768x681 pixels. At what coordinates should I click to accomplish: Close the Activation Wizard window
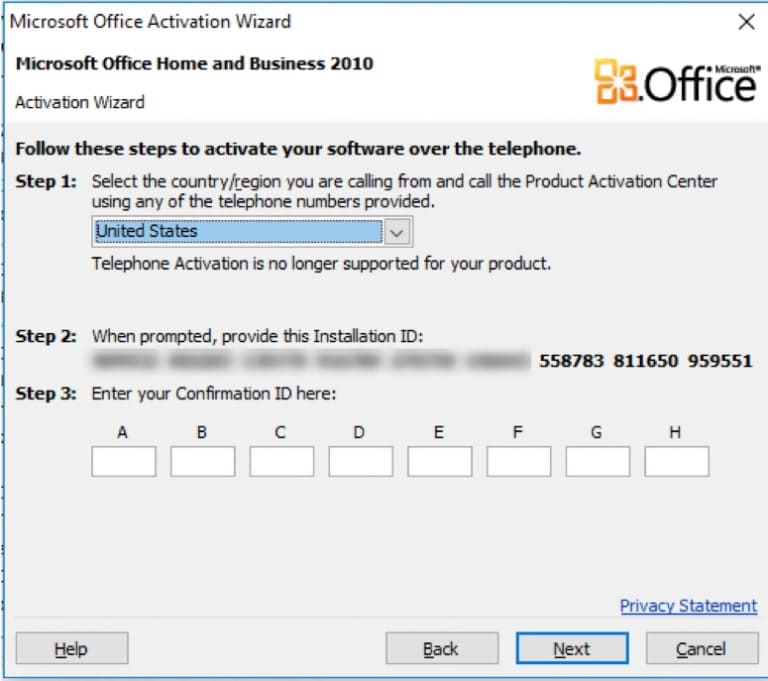[745, 22]
